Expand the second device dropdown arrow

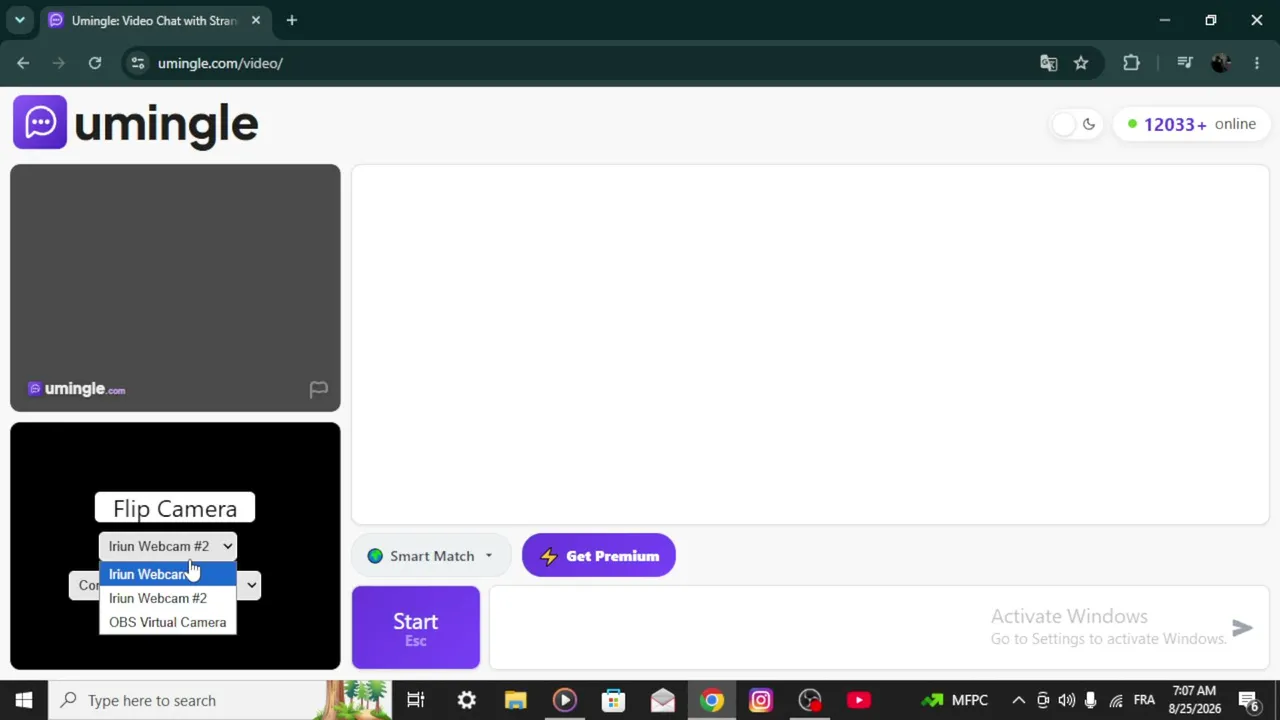(x=251, y=585)
